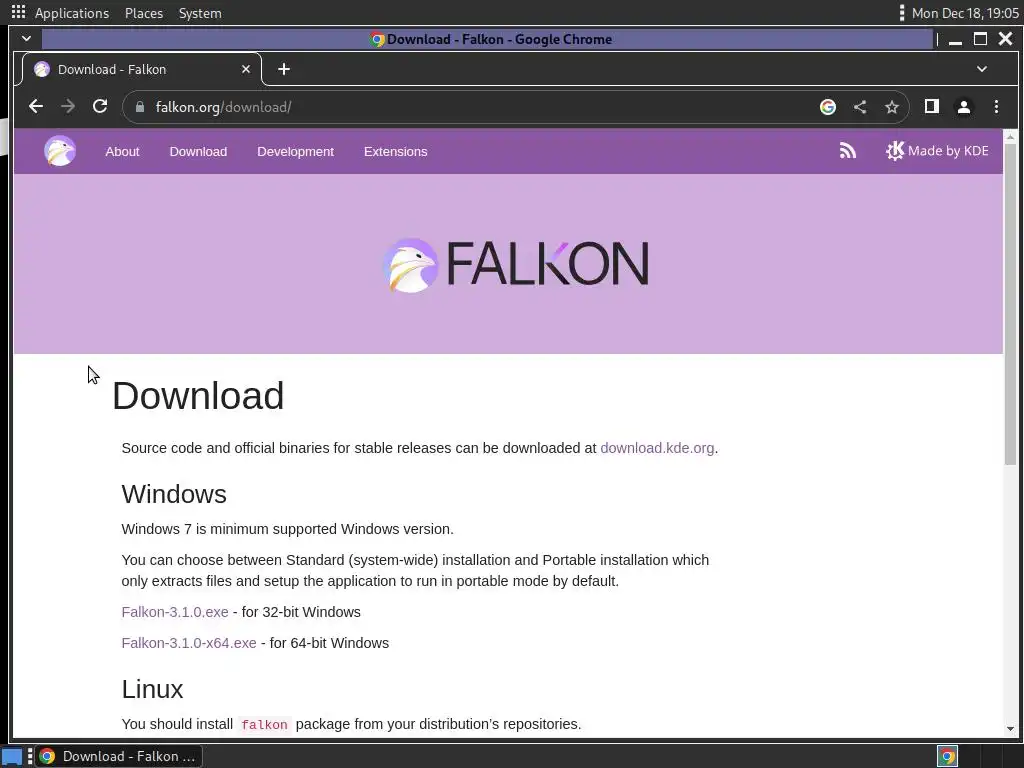This screenshot has height=768, width=1024.
Task: Click the Chrome icon in the bottom-right tray
Action: point(948,756)
